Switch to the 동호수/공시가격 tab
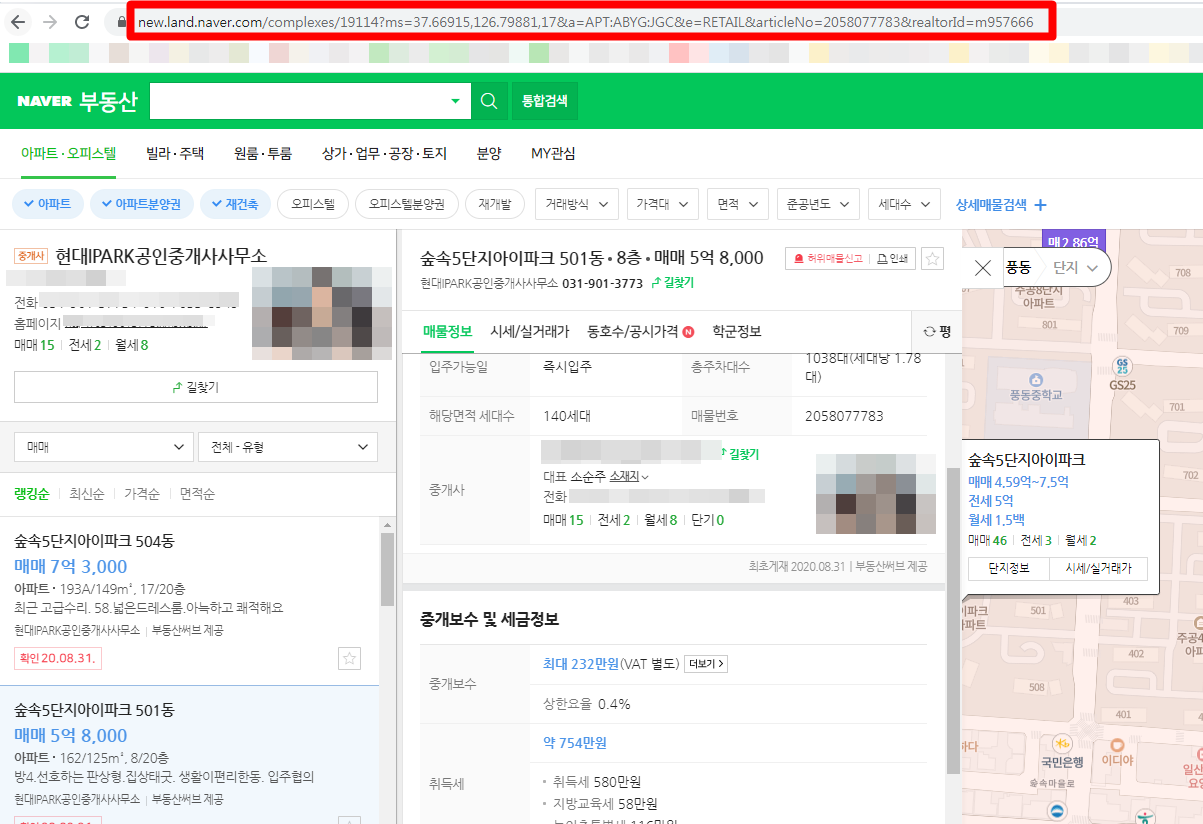This screenshot has height=824, width=1203. click(641, 331)
